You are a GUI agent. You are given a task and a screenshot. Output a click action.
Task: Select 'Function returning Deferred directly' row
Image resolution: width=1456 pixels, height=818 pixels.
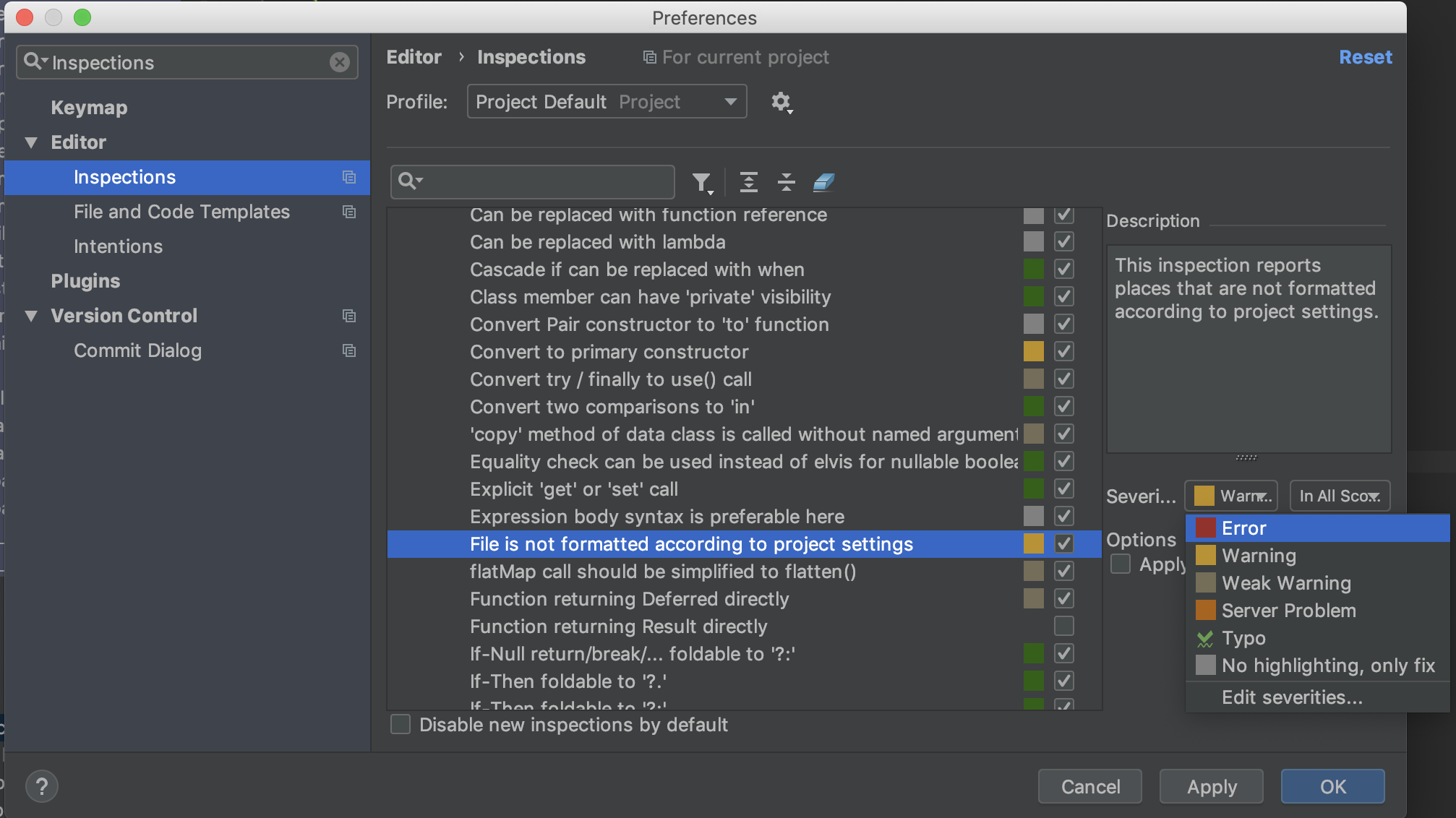pyautogui.click(x=744, y=598)
